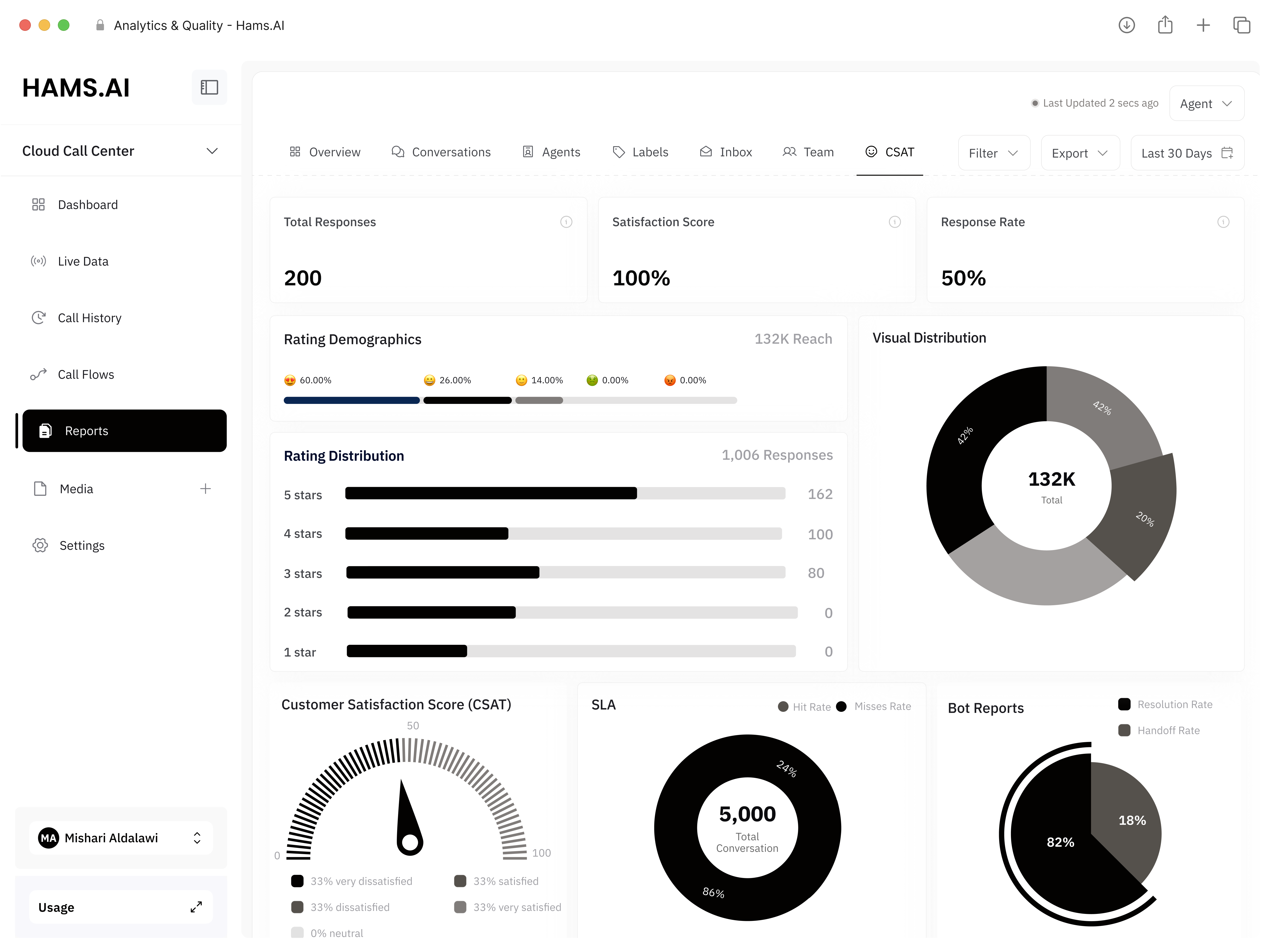Switch to the Labels tab
The height and width of the screenshot is (952, 1273).
pyautogui.click(x=641, y=152)
